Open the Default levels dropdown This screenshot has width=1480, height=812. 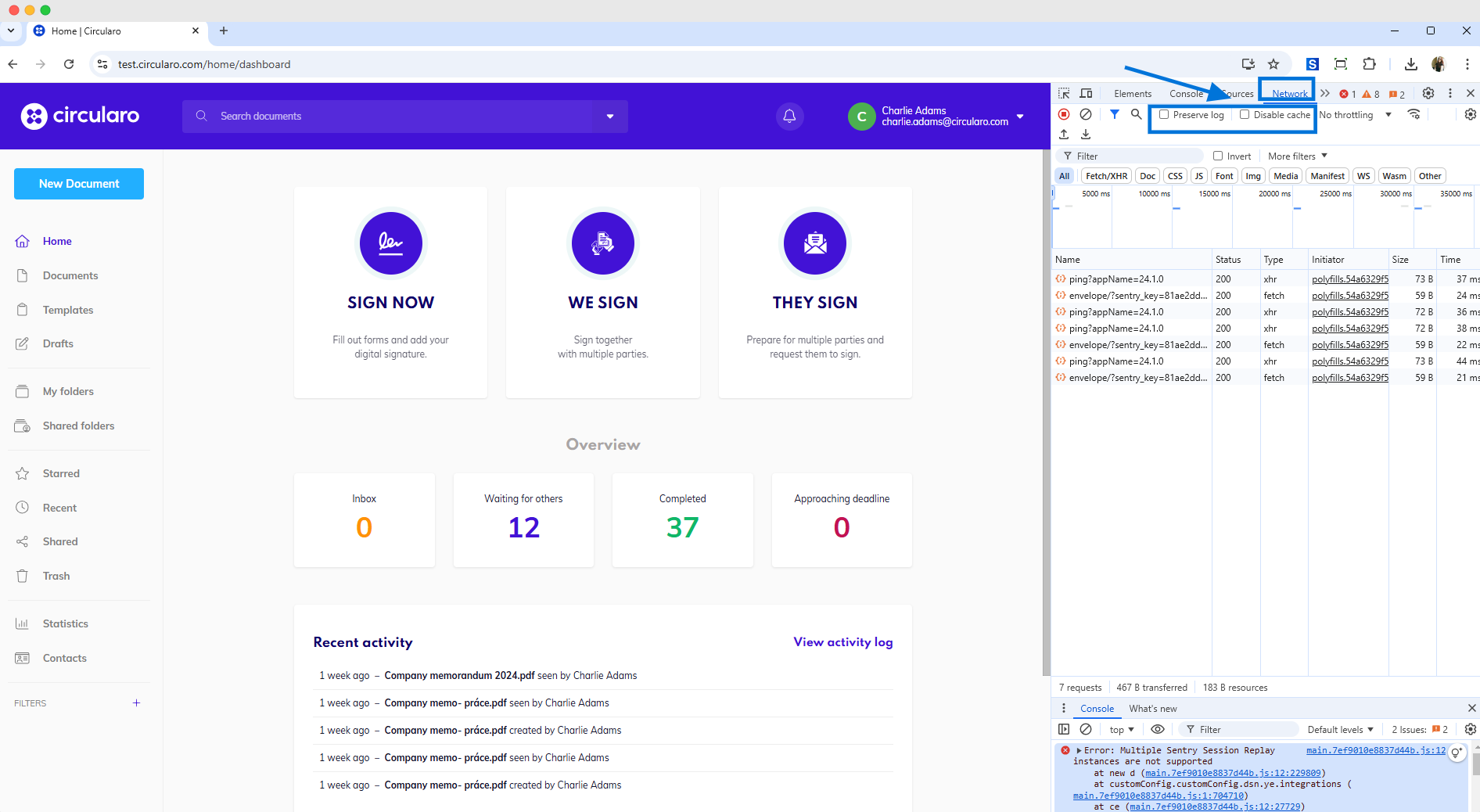1339,729
